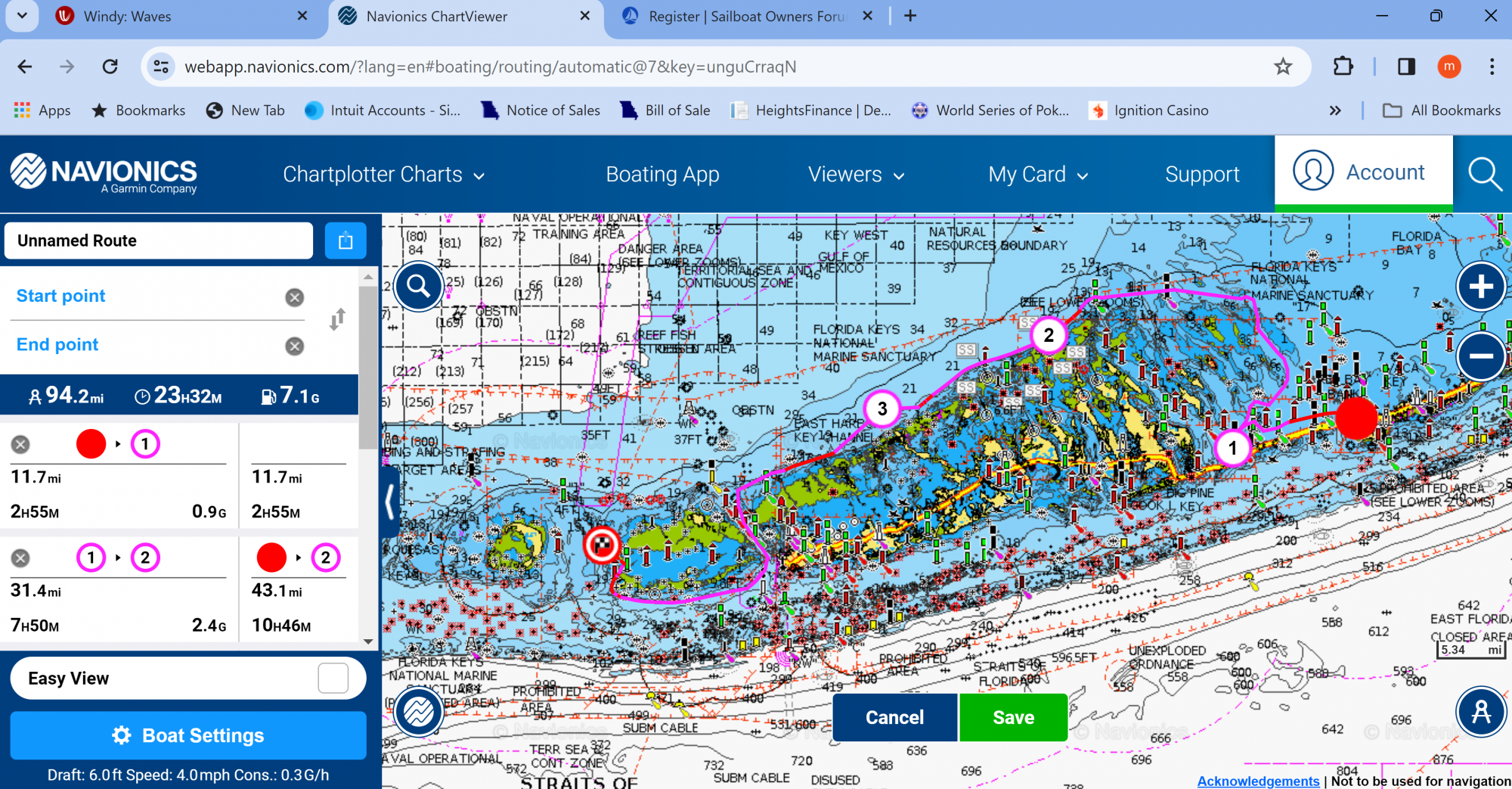Open the Account menu
1512x789 pixels.
coord(1364,172)
